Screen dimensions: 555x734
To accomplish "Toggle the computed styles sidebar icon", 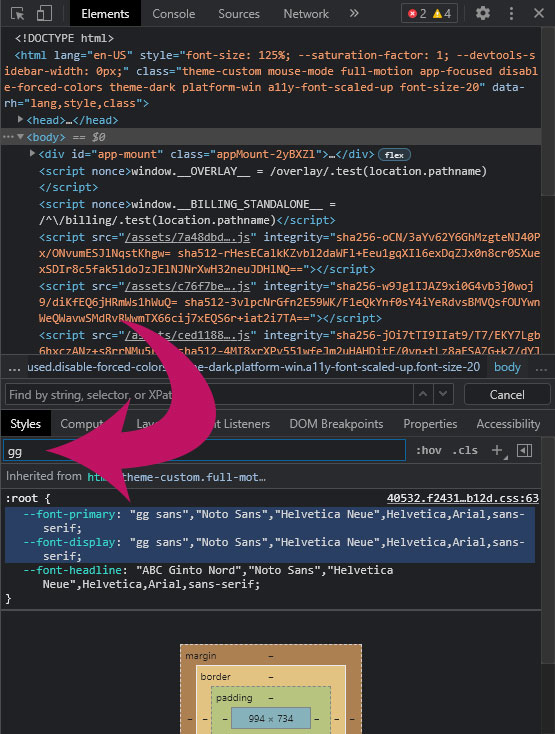I will pyautogui.click(x=525, y=450).
